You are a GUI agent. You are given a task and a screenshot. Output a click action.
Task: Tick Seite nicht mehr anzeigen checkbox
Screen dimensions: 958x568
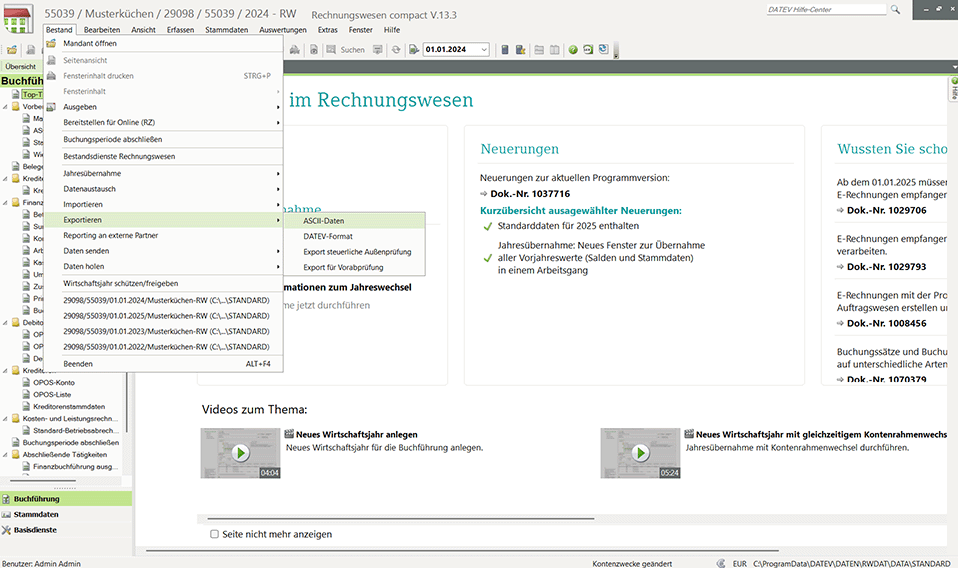click(x=214, y=534)
